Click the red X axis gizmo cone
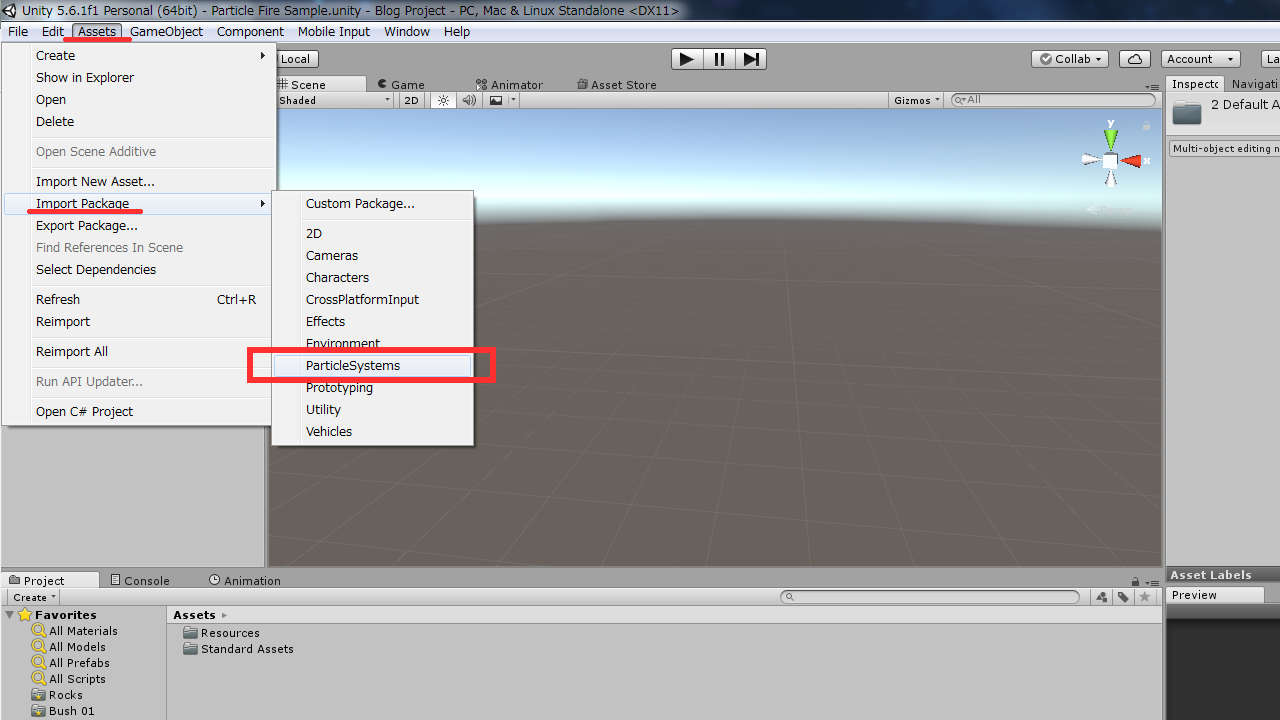Viewport: 1280px width, 720px height. point(1131,160)
